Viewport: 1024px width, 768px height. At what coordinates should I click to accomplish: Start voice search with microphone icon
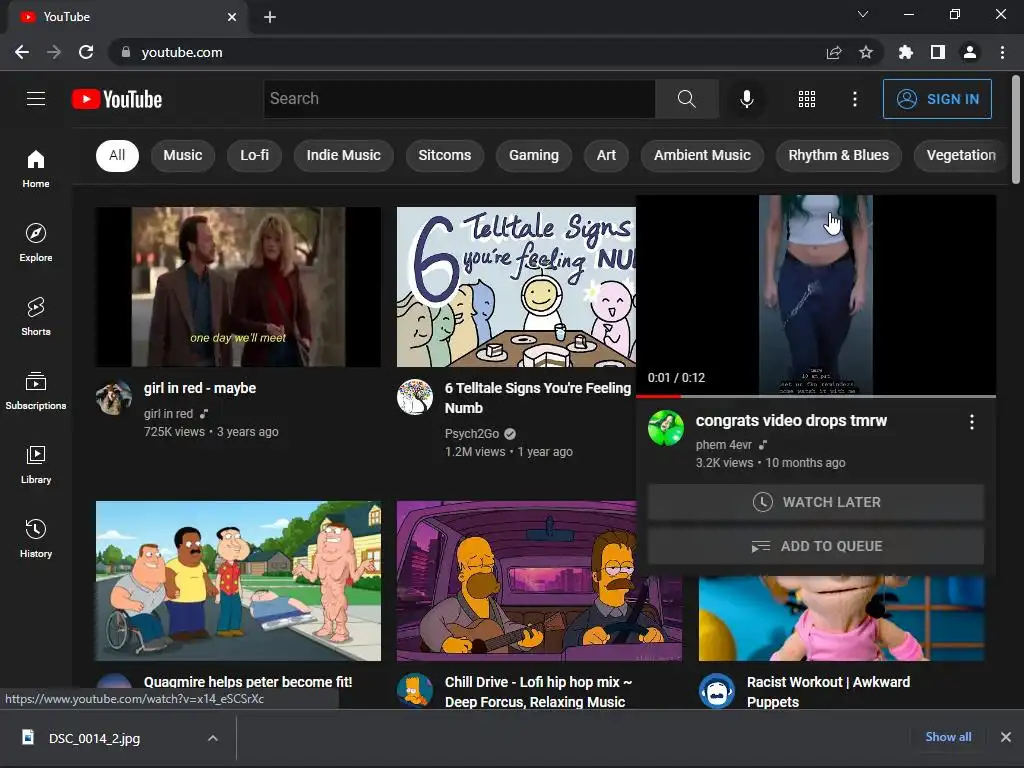click(746, 99)
